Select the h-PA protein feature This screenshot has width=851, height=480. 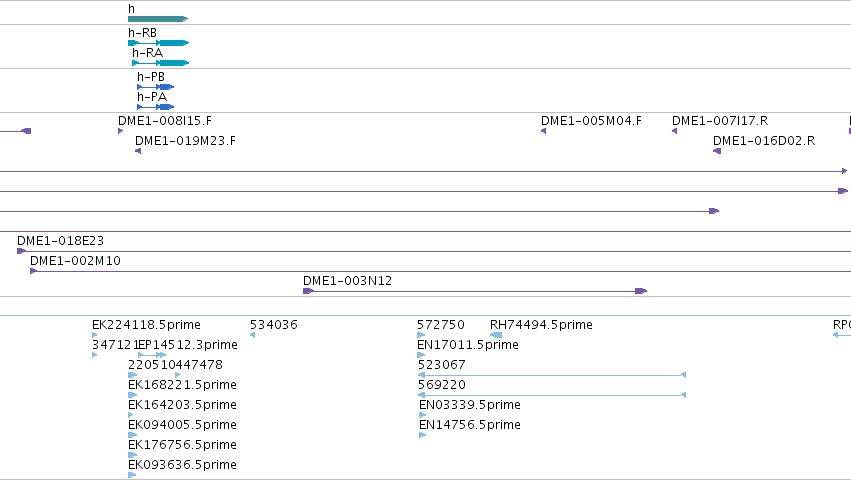click(x=156, y=107)
